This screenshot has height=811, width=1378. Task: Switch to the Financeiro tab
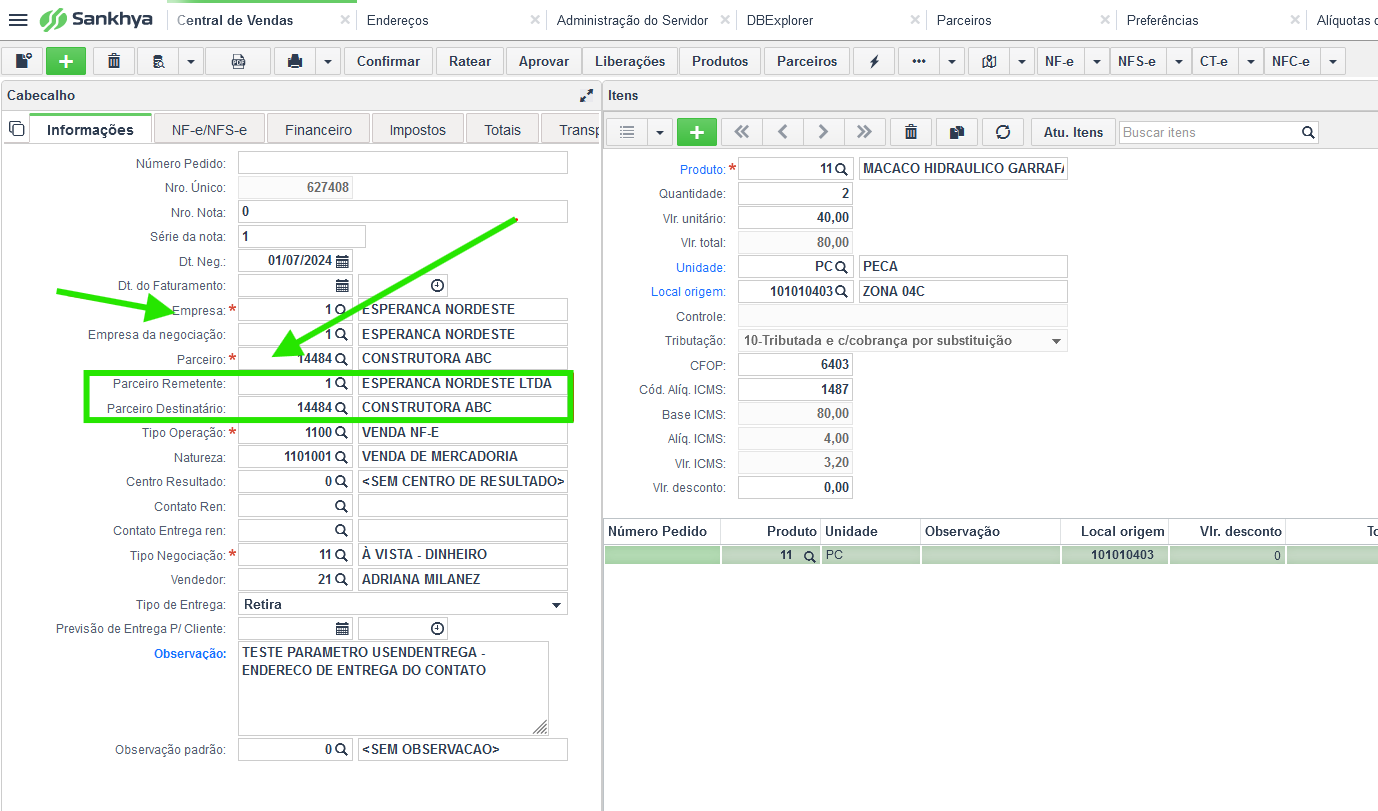(x=318, y=129)
